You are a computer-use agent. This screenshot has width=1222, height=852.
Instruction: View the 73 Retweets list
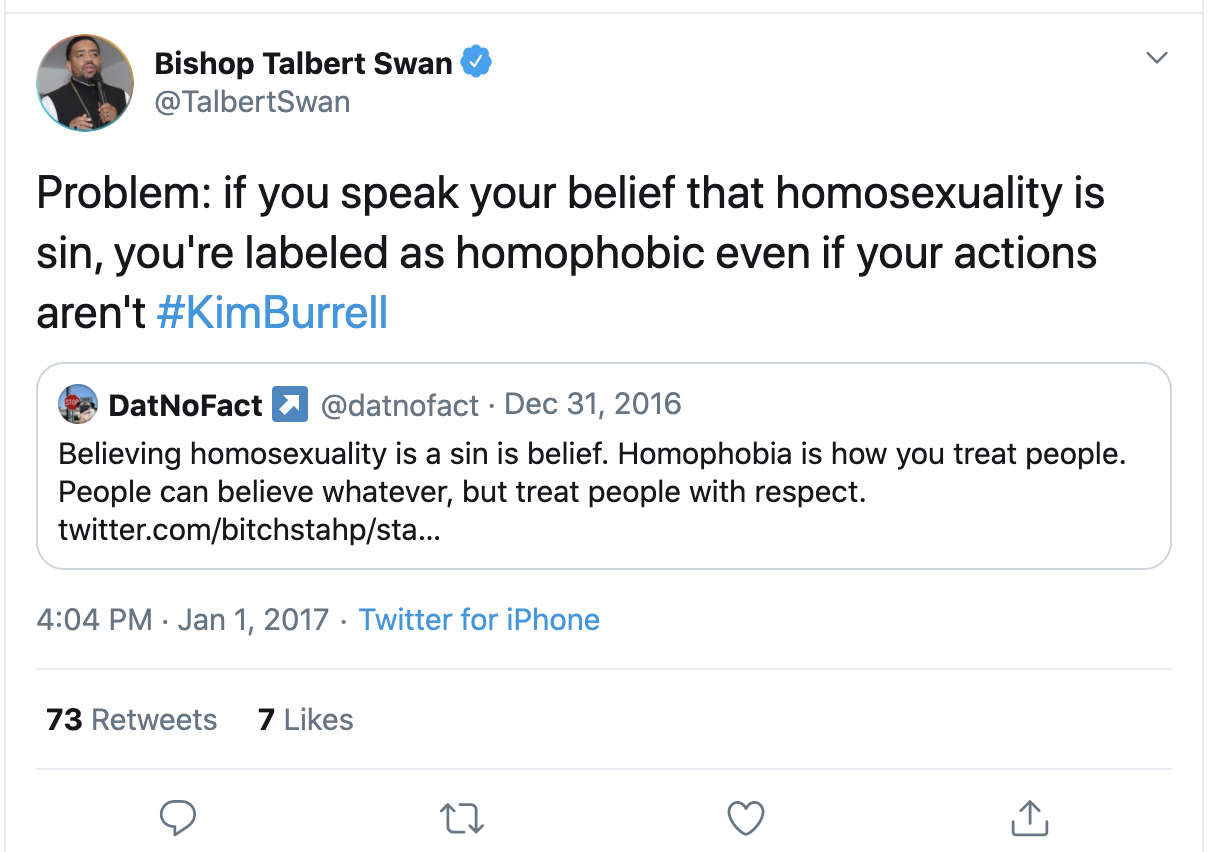point(132,720)
